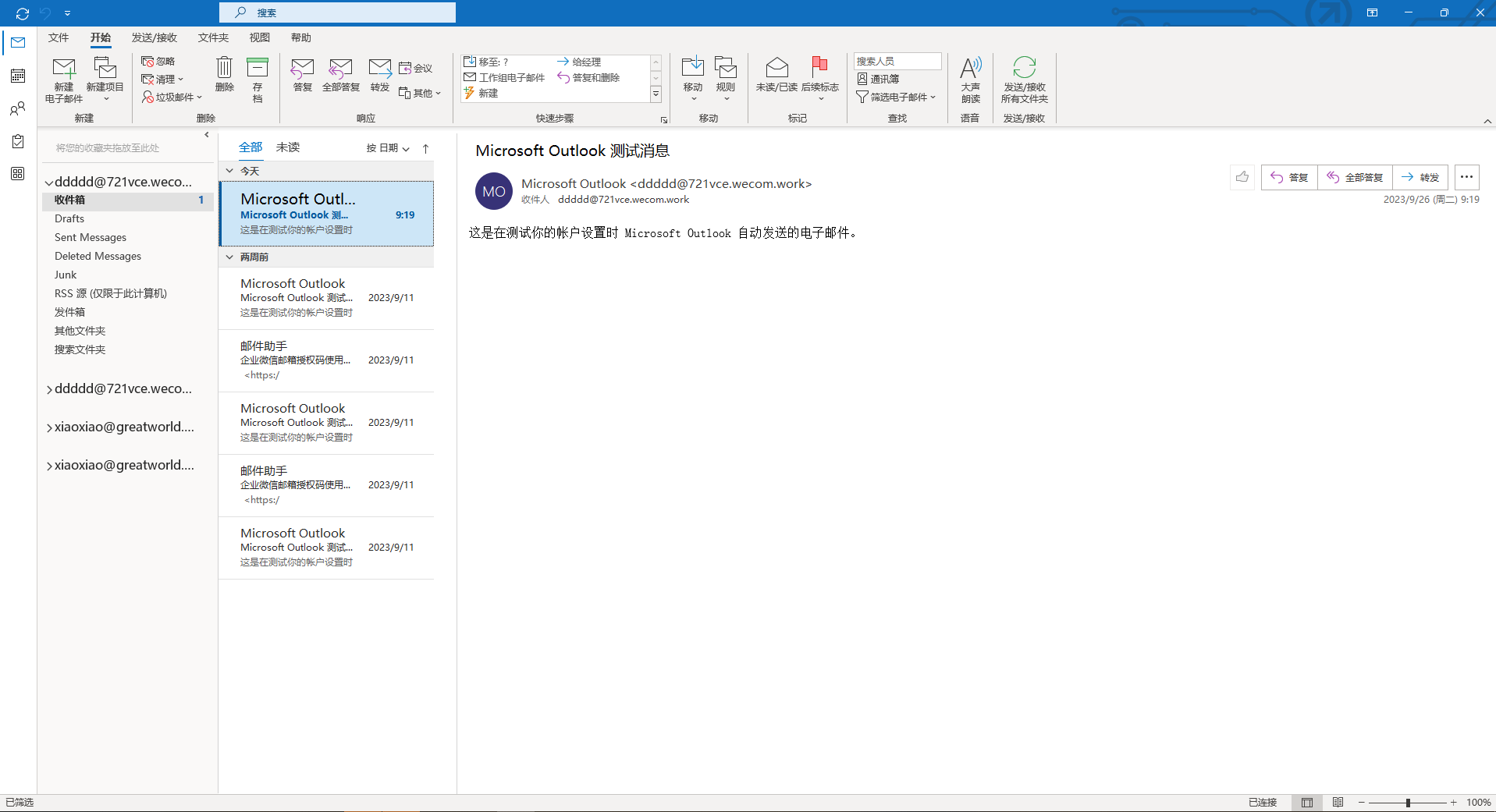Open the Calendar from the left sidebar
The height and width of the screenshot is (812, 1496).
(17, 76)
